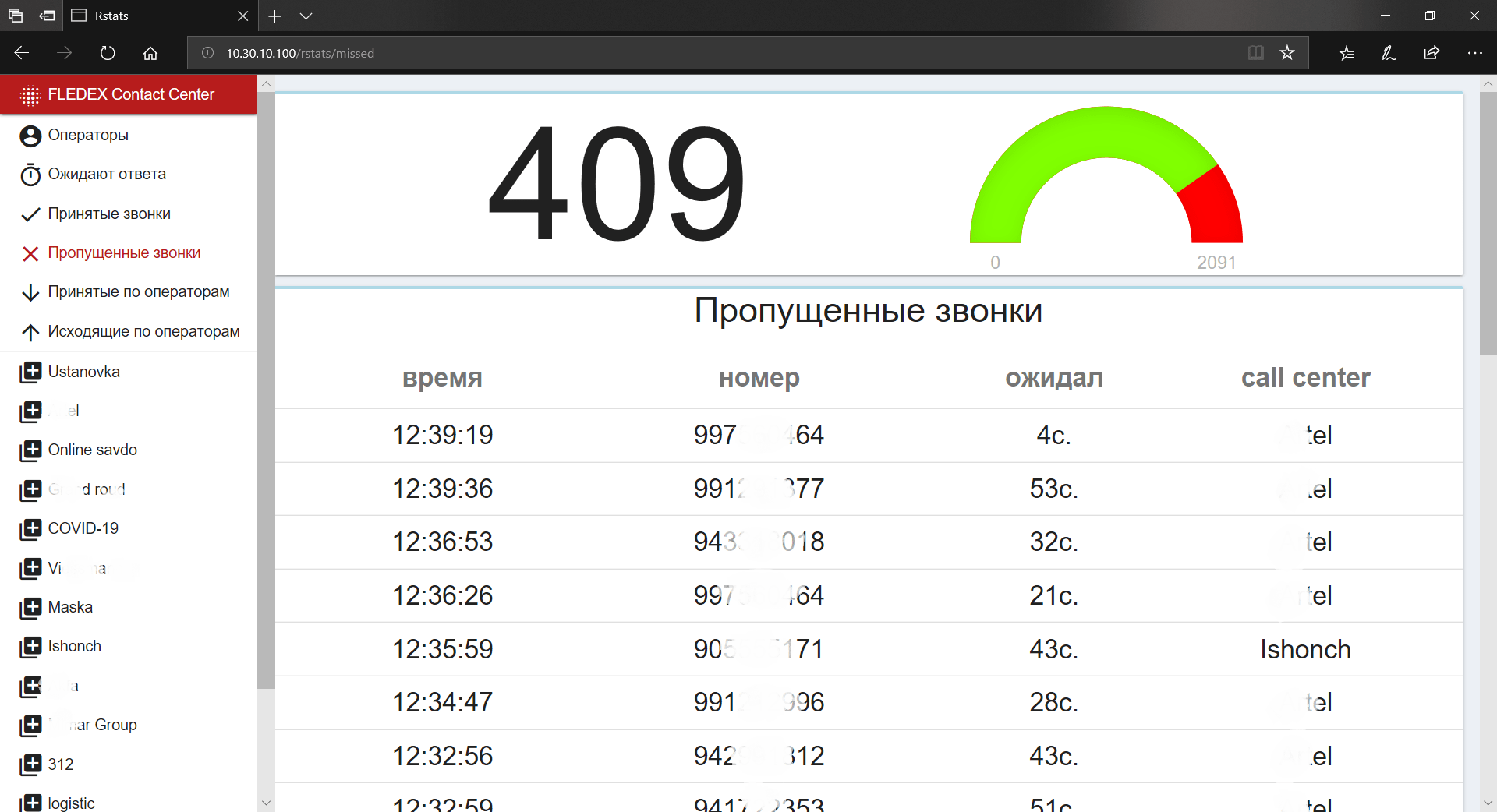Expand the Online savdo queue plus icon

(30, 450)
